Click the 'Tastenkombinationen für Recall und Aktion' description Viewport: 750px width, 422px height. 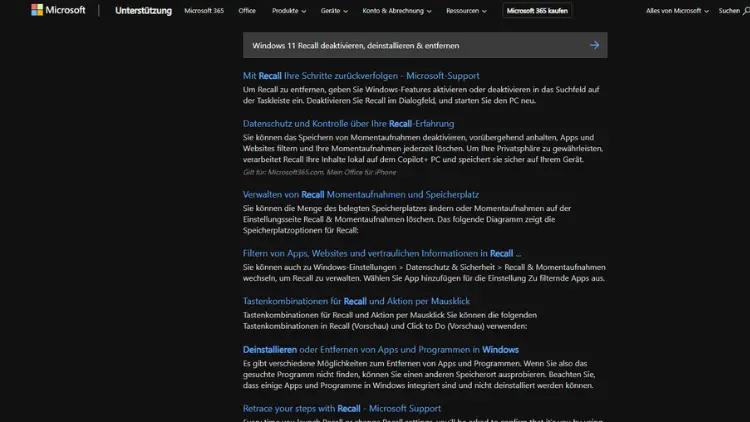coord(389,321)
